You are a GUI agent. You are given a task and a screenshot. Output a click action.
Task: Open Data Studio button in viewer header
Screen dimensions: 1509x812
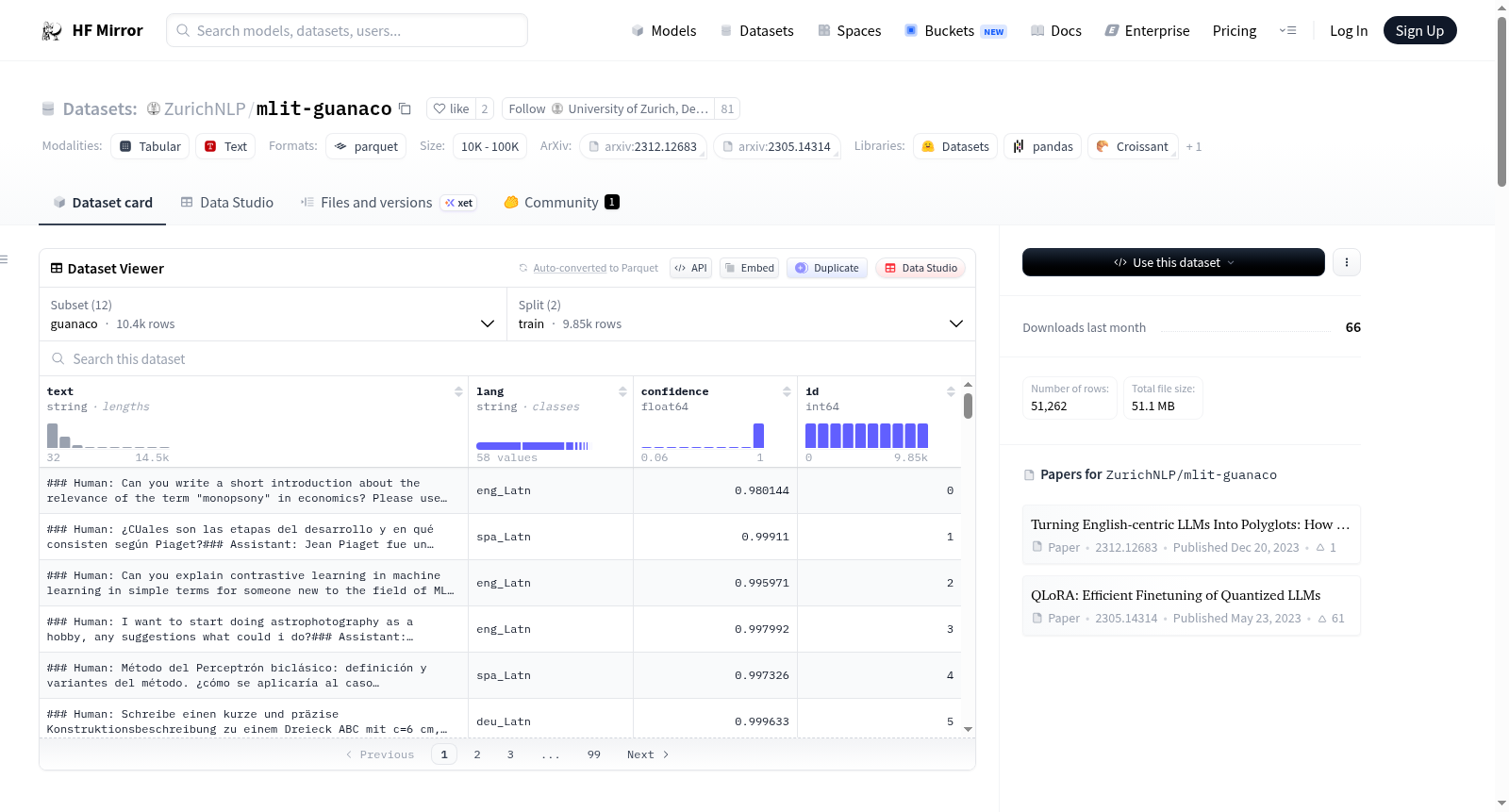[920, 268]
